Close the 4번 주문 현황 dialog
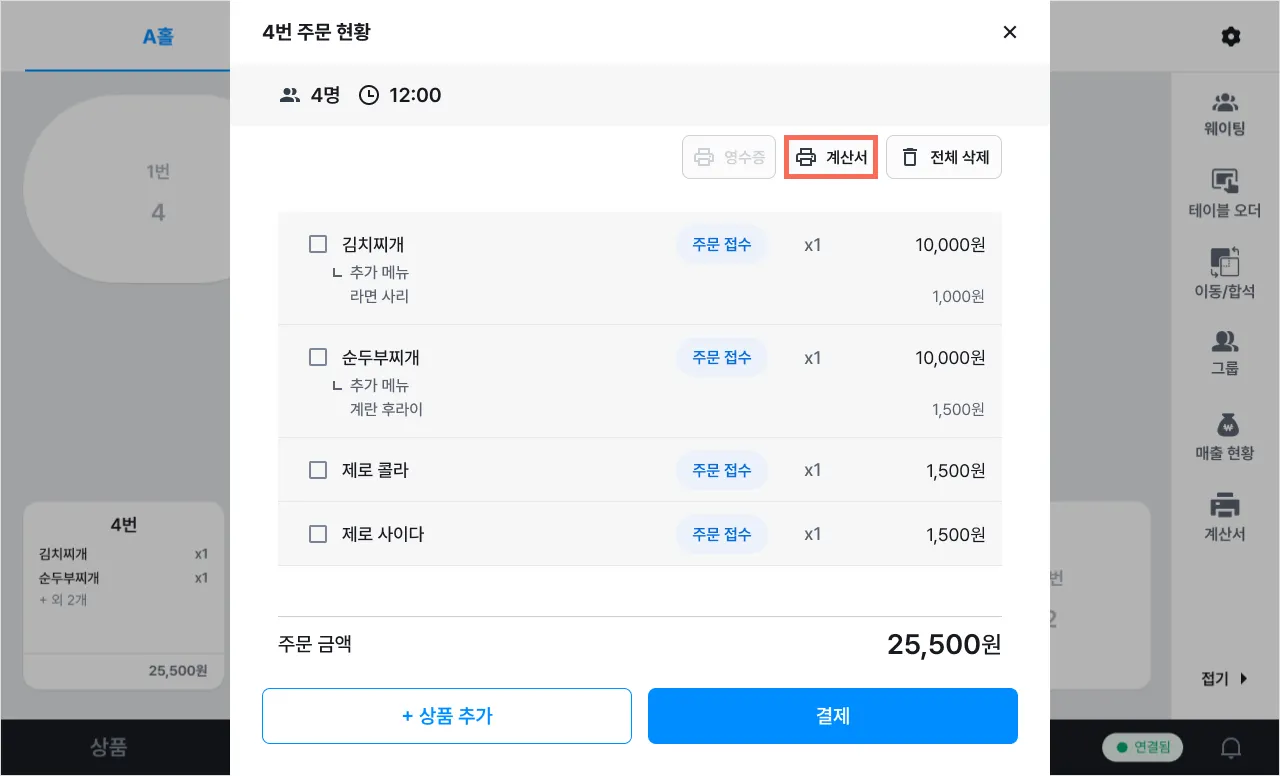1280x776 pixels. [x=1010, y=32]
